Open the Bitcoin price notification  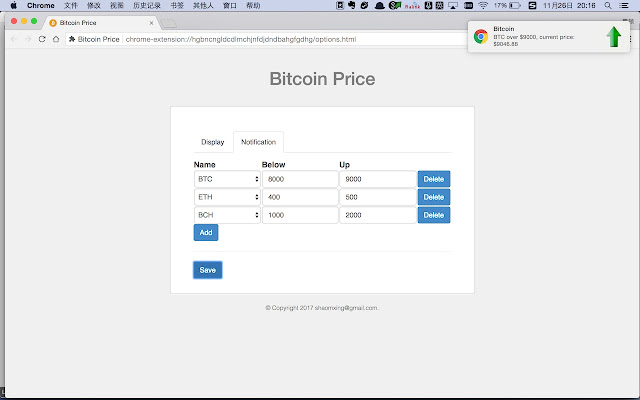[548, 37]
